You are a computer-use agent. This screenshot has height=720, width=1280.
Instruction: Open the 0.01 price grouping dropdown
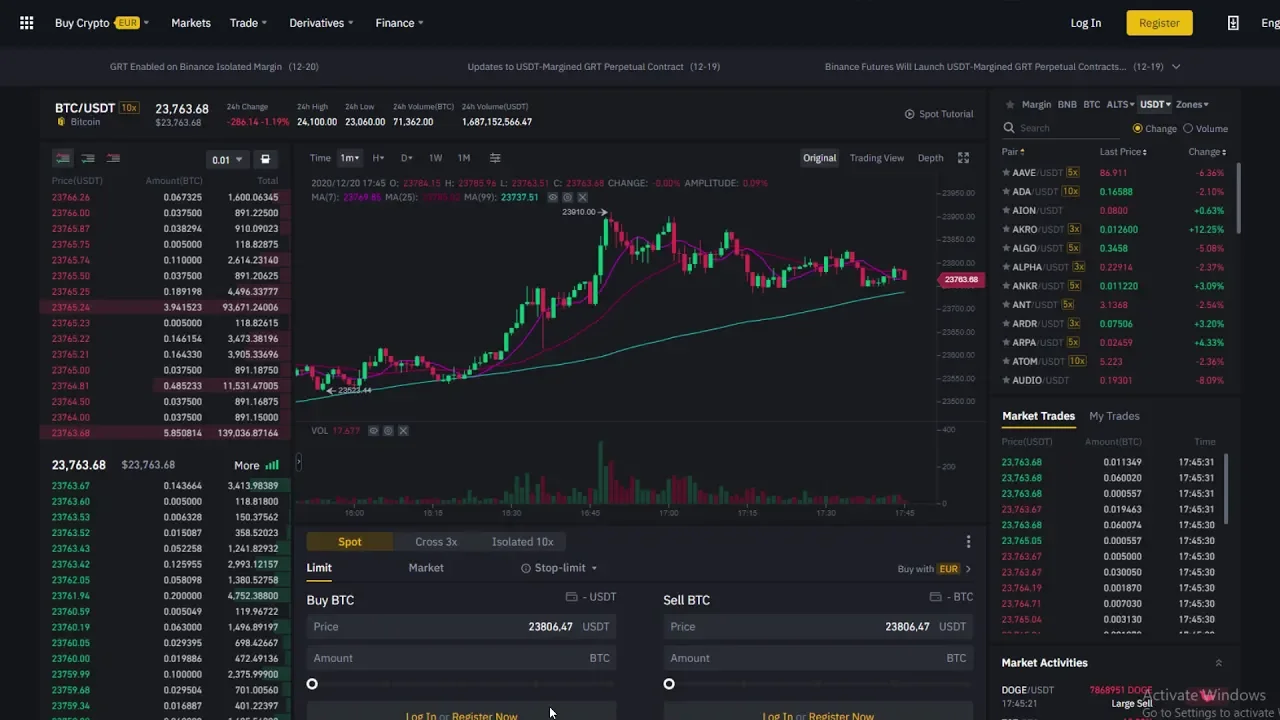point(226,160)
